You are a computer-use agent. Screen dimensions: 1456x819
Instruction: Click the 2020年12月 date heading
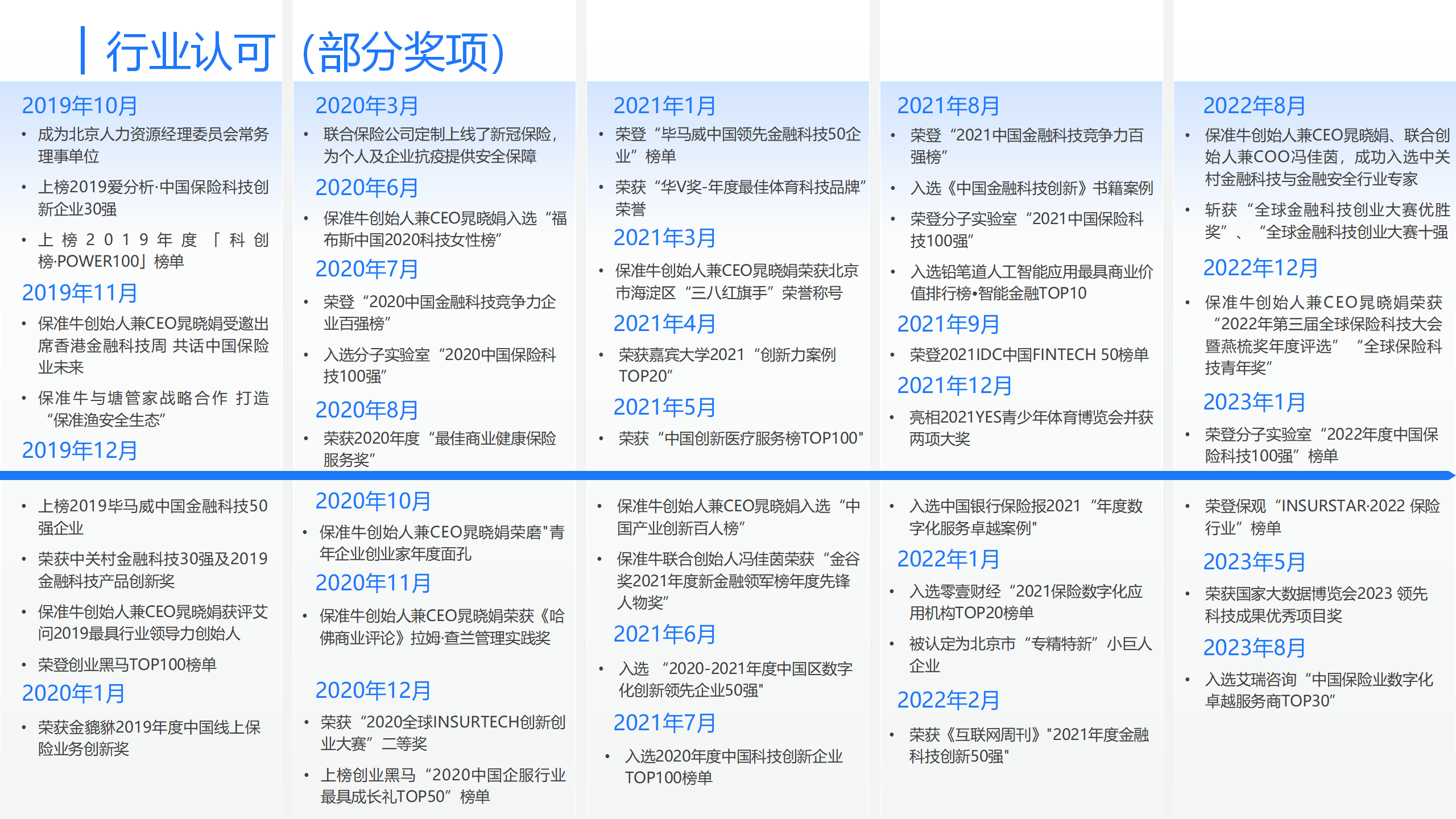click(373, 690)
